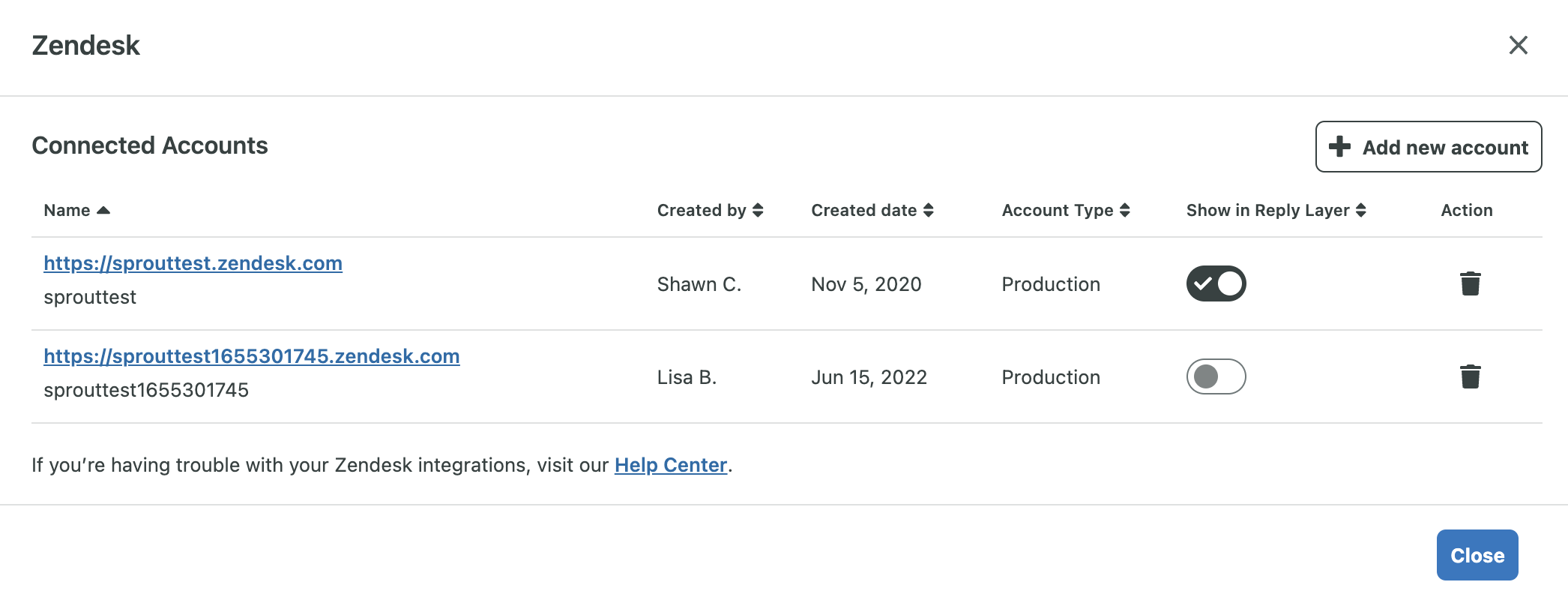Click the Zendesk dialog title

pos(85,46)
